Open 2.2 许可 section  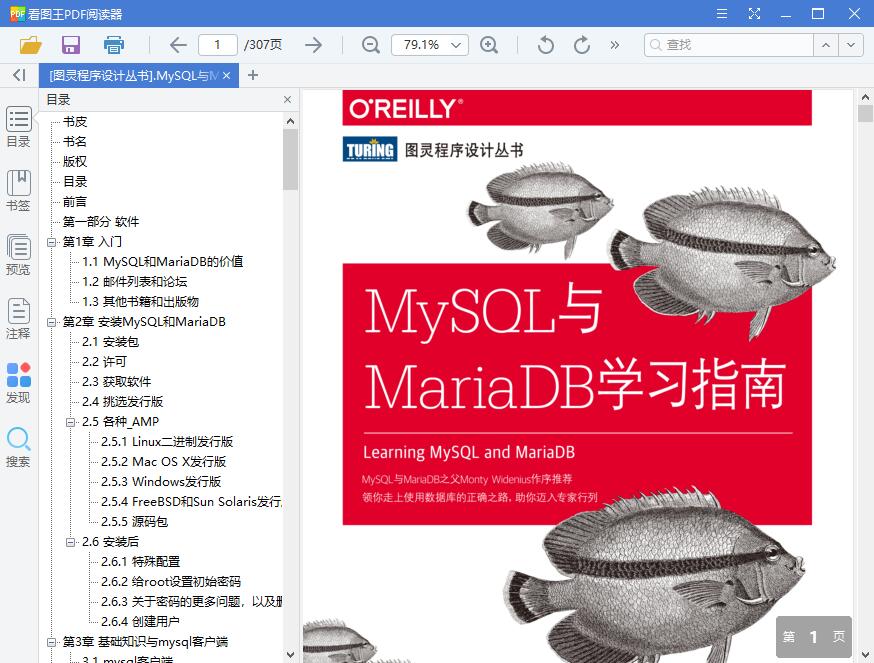click(x=104, y=362)
